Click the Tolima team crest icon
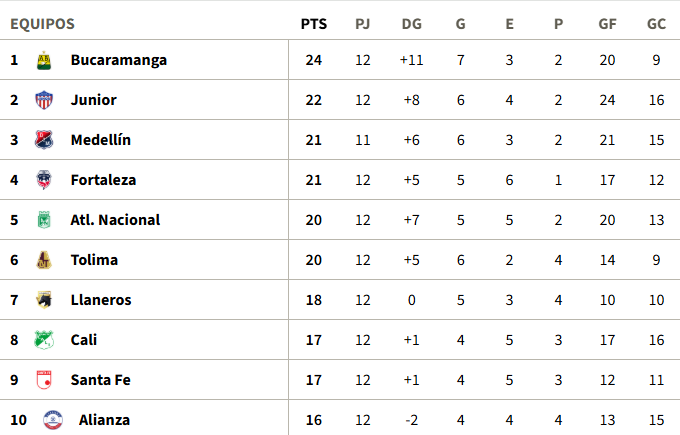 click(x=44, y=260)
